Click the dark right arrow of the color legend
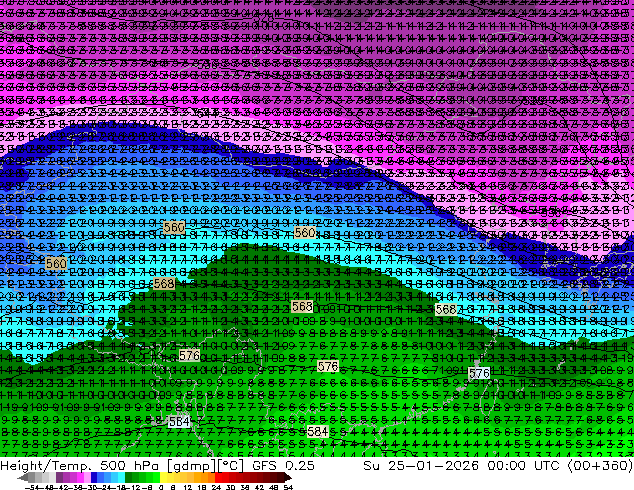The image size is (634, 490). (288, 478)
